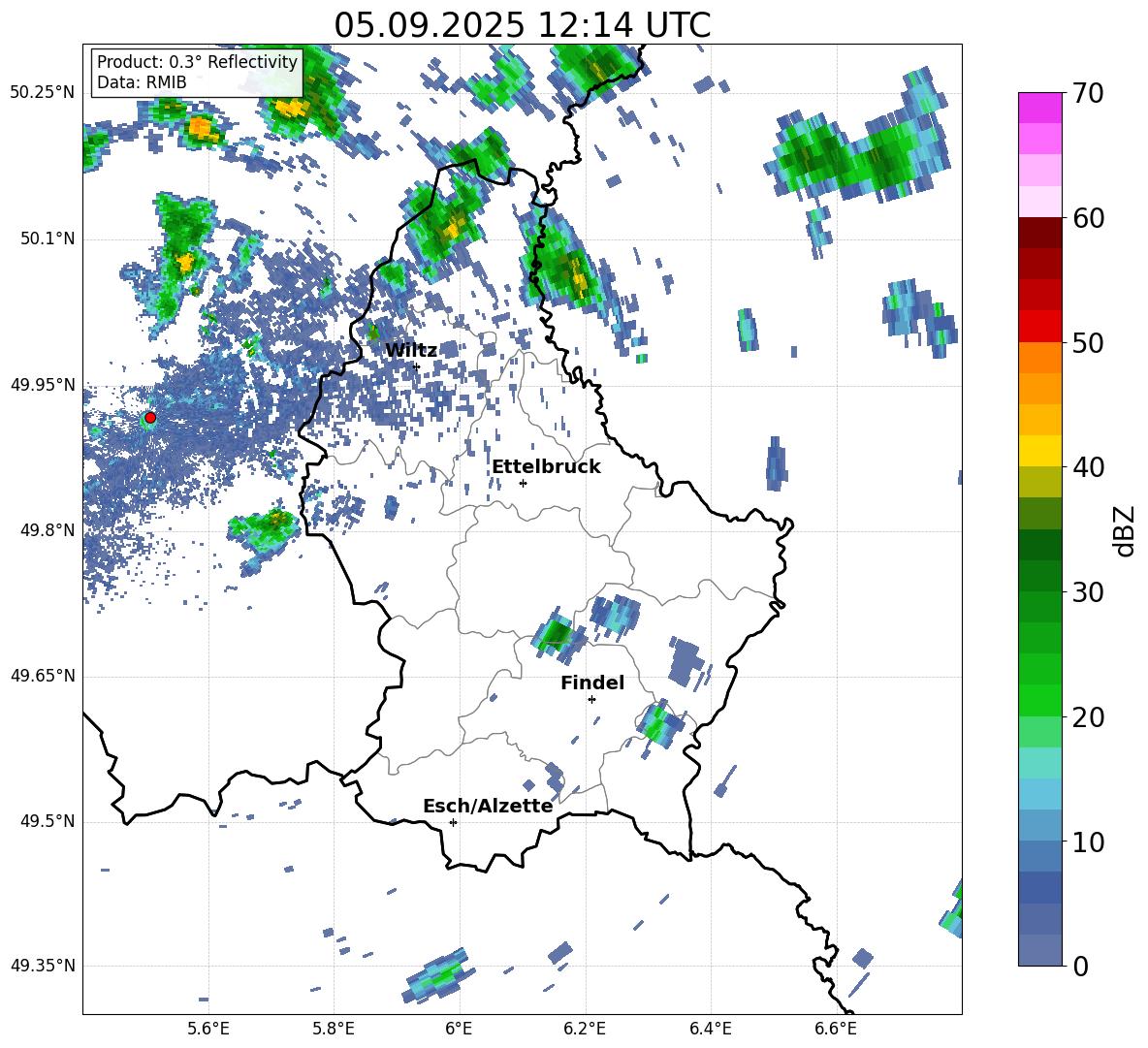1148x1048 pixels.
Task: Click the 5.6°E longitude label
Action: (x=207, y=1029)
